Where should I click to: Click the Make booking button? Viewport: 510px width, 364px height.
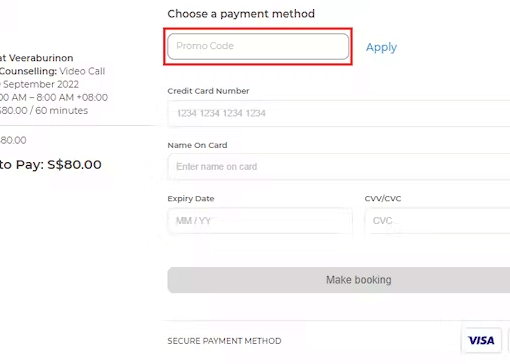click(x=339, y=280)
